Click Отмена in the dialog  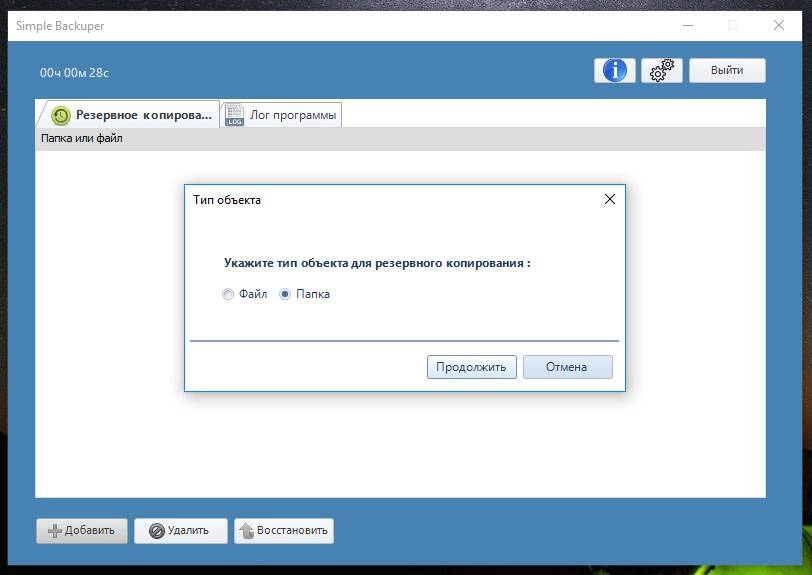568,367
